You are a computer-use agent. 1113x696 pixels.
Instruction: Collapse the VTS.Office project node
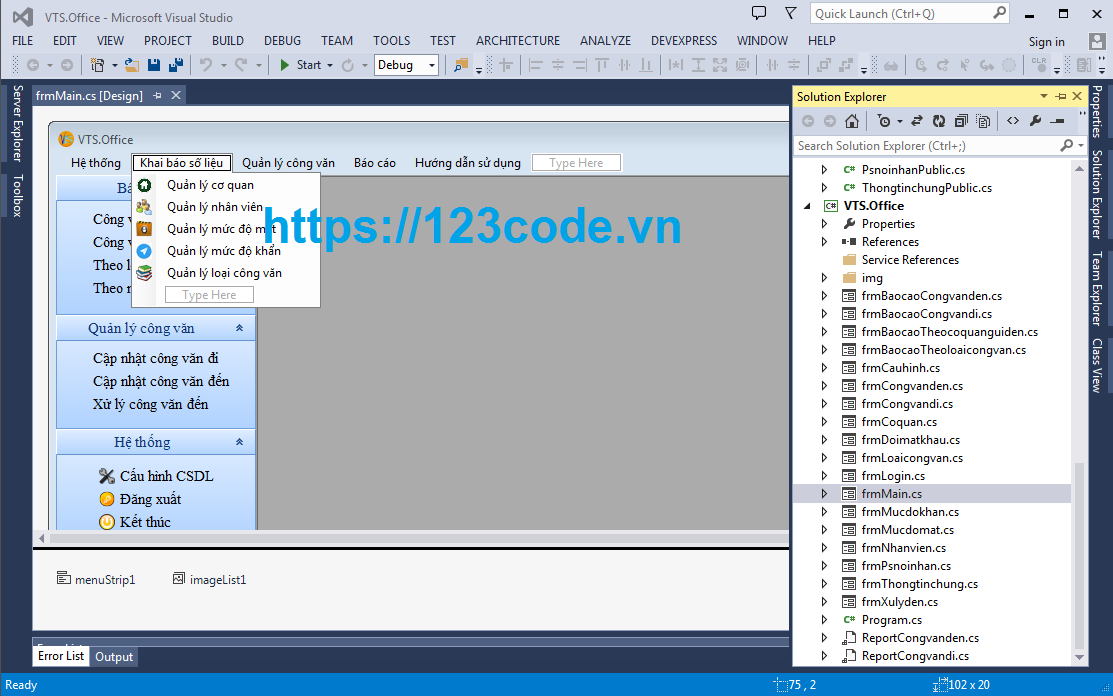(x=808, y=205)
